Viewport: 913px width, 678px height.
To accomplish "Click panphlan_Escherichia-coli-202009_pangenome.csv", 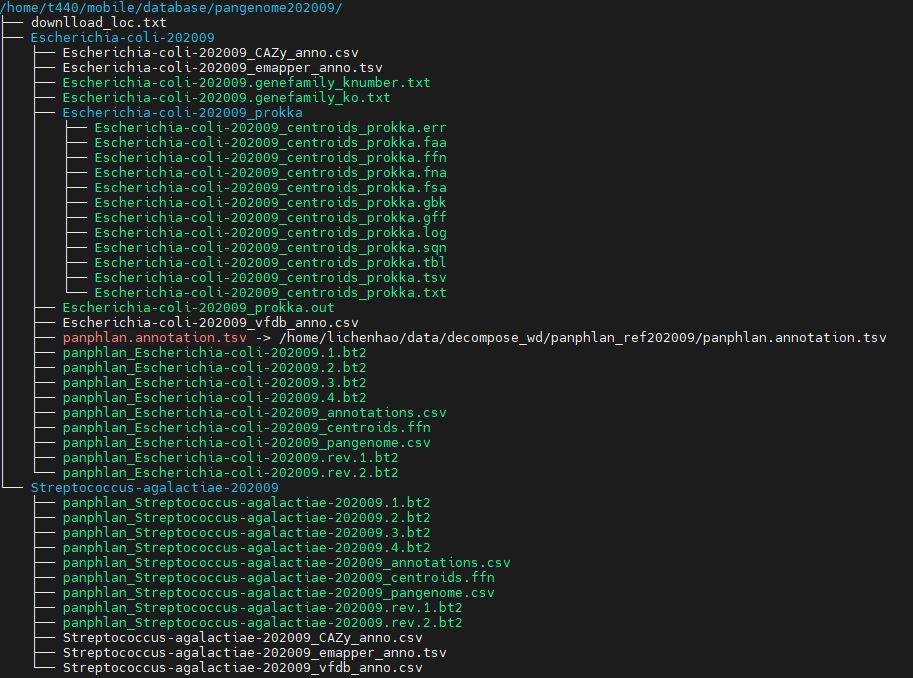I will [x=246, y=443].
